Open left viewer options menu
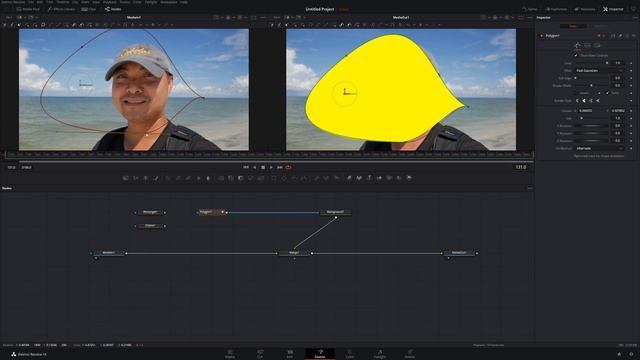Viewport: 640px width, 360px height. [262, 18]
